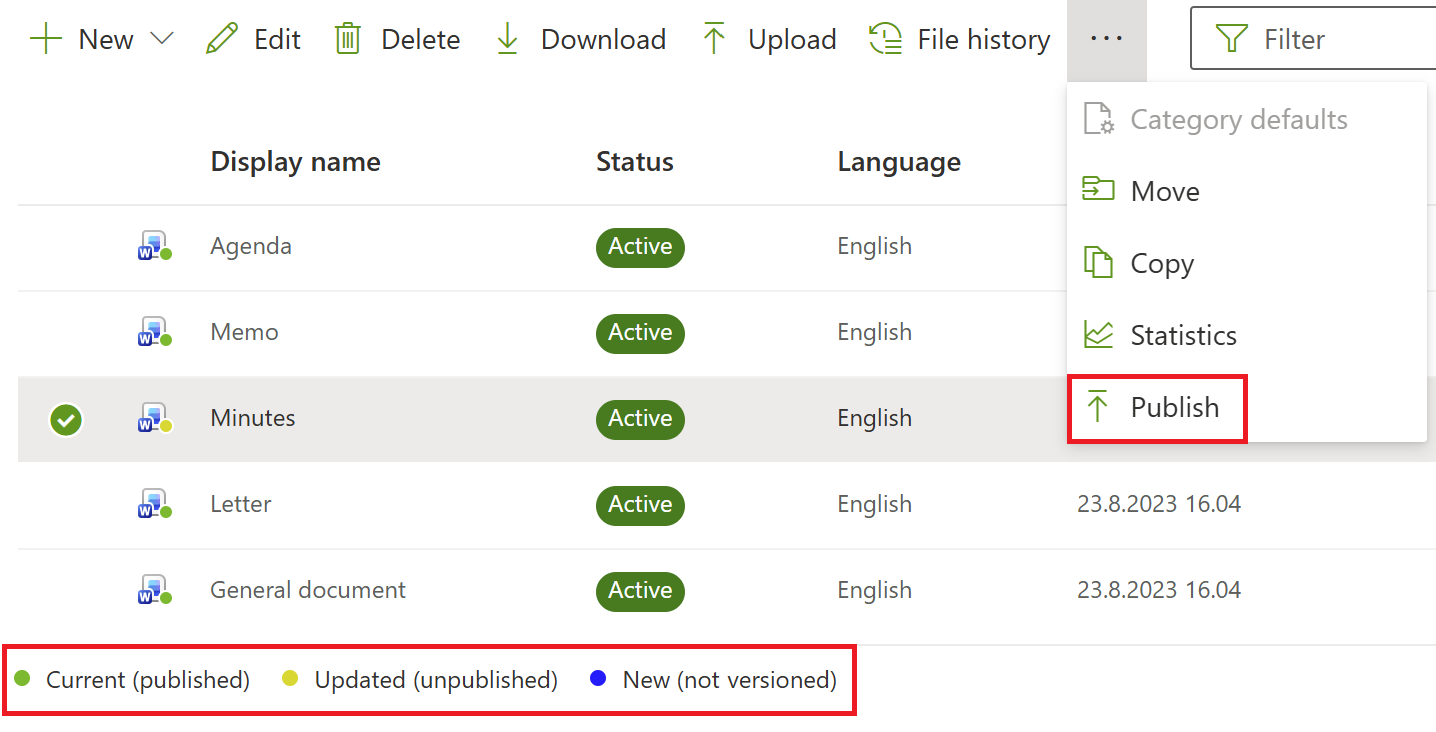The height and width of the screenshot is (732, 1436).
Task: Open File history from the toolbar
Action: [x=960, y=39]
